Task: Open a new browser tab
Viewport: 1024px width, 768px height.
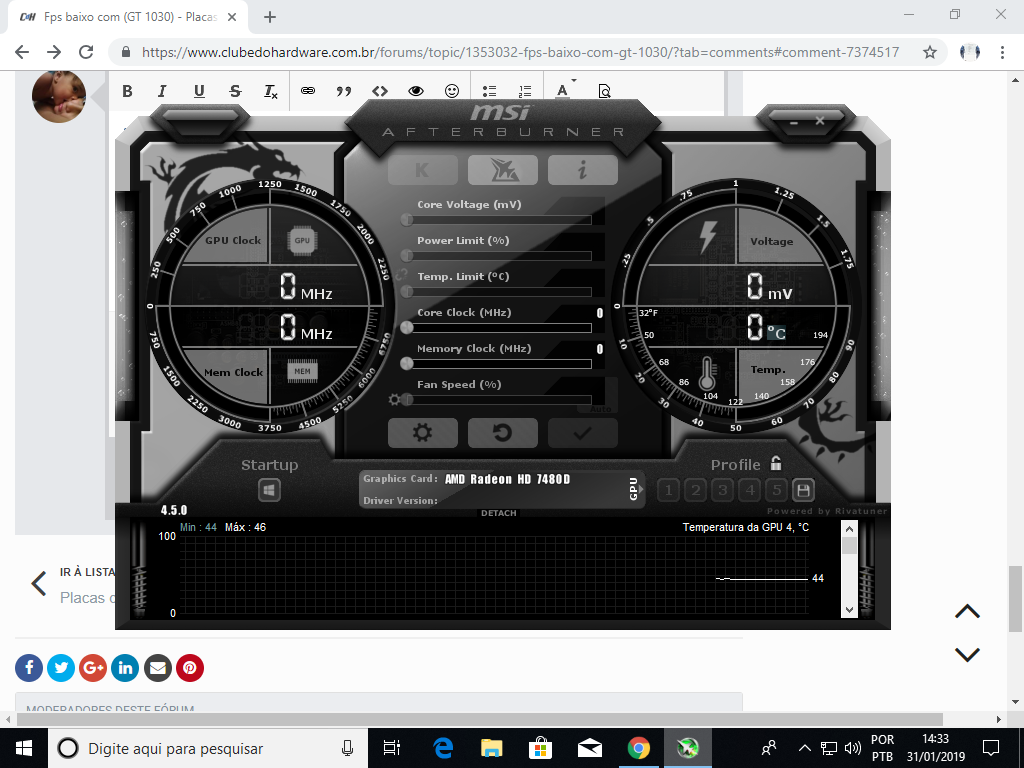Action: coord(270,17)
